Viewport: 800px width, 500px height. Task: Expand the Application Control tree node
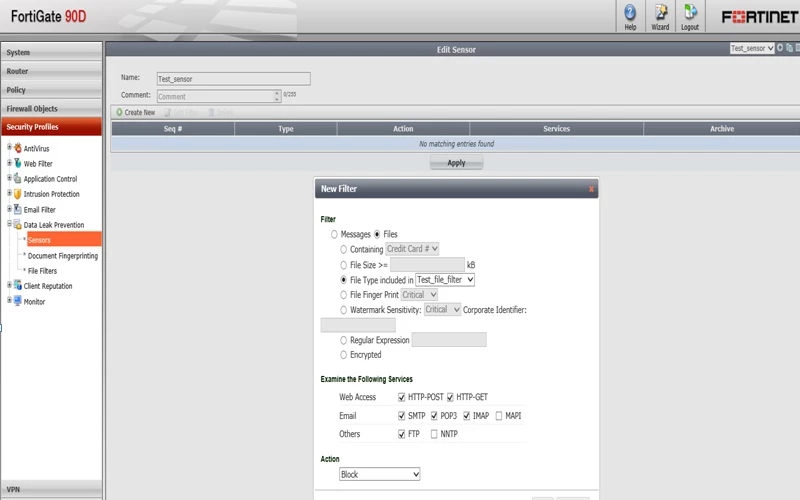pyautogui.click(x=9, y=178)
